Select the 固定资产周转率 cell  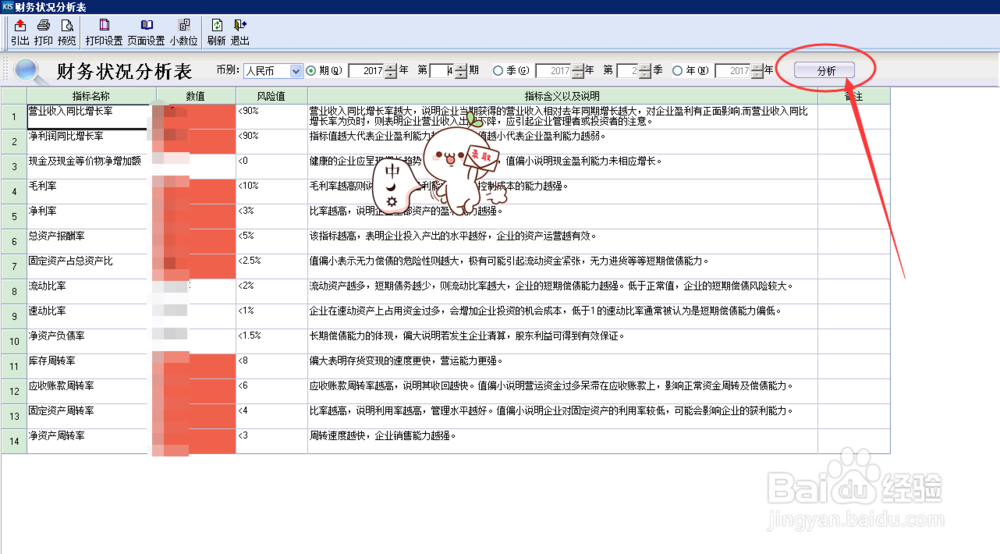tap(89, 415)
